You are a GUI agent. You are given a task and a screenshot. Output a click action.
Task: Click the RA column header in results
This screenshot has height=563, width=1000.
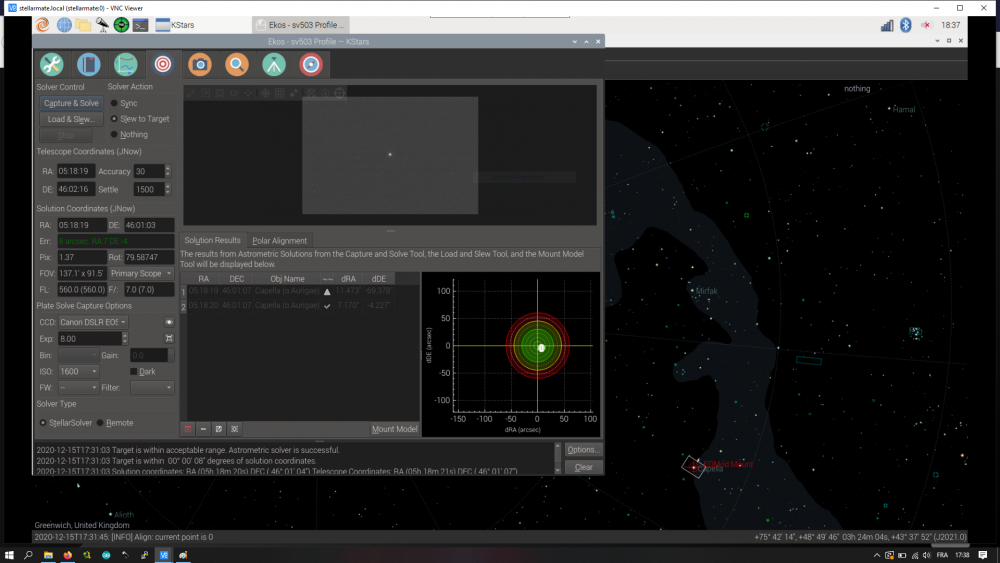click(x=203, y=279)
